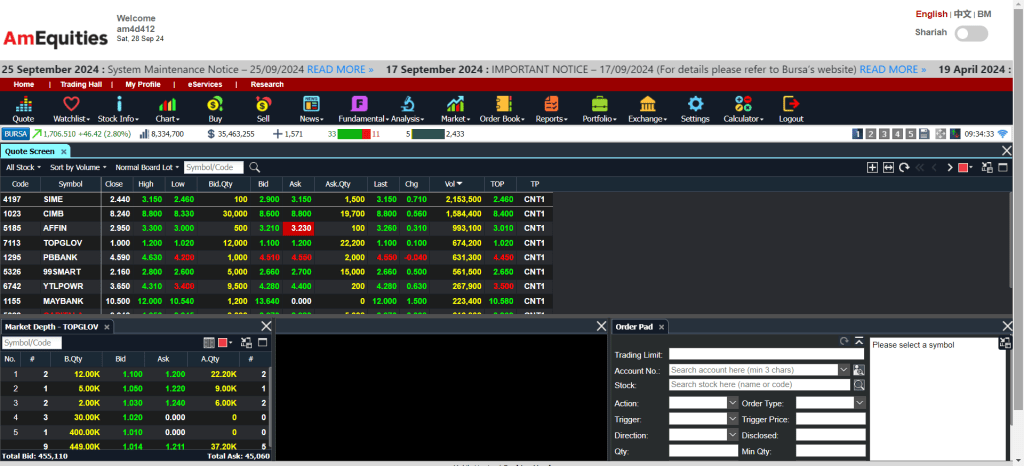Viewport: 1024px width, 466px height.
Task: Switch to workspace layout 2
Action: coord(871,134)
